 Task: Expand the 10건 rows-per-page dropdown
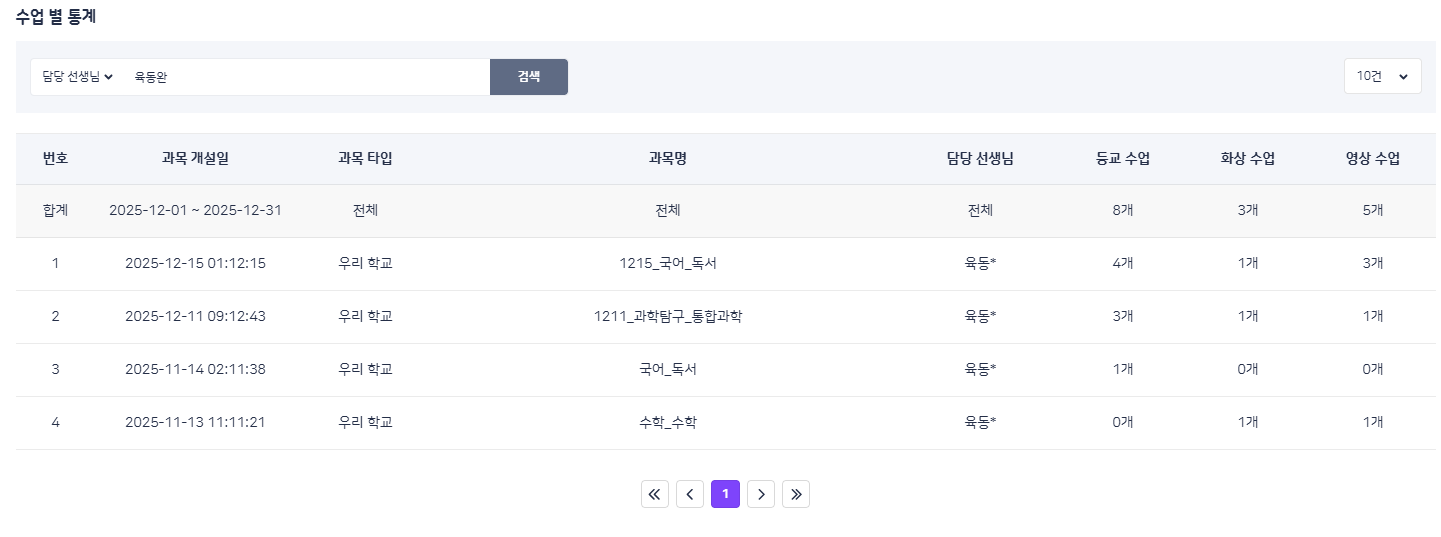click(1382, 77)
